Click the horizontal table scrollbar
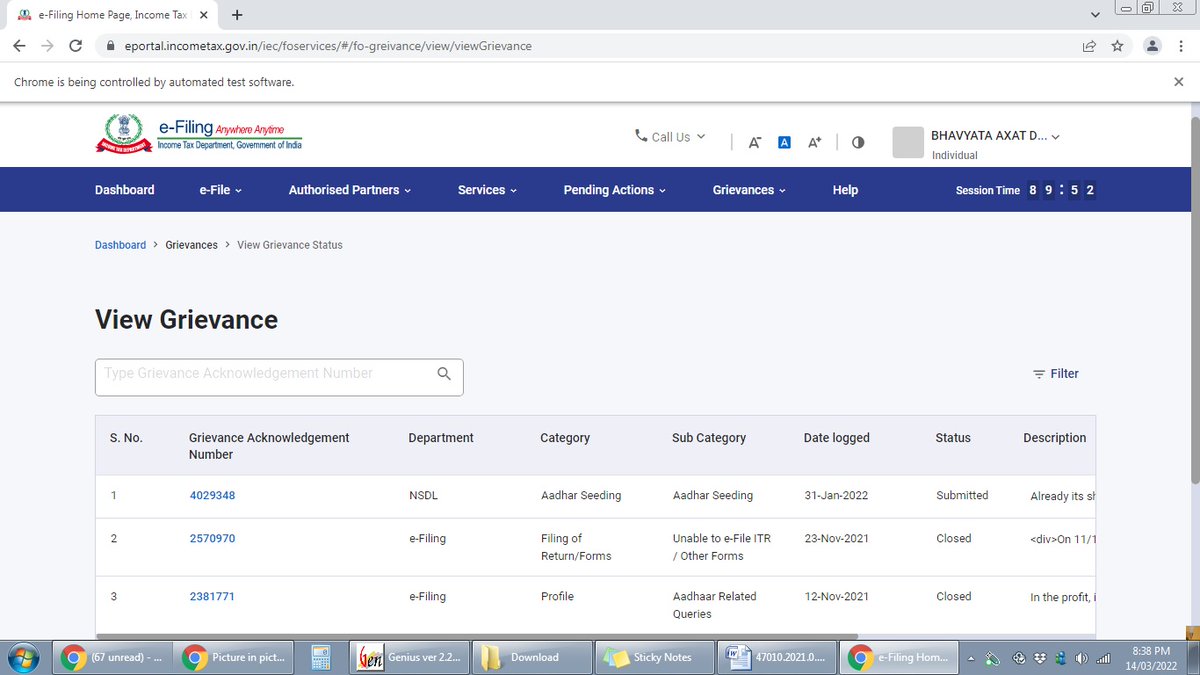 pyautogui.click(x=477, y=636)
